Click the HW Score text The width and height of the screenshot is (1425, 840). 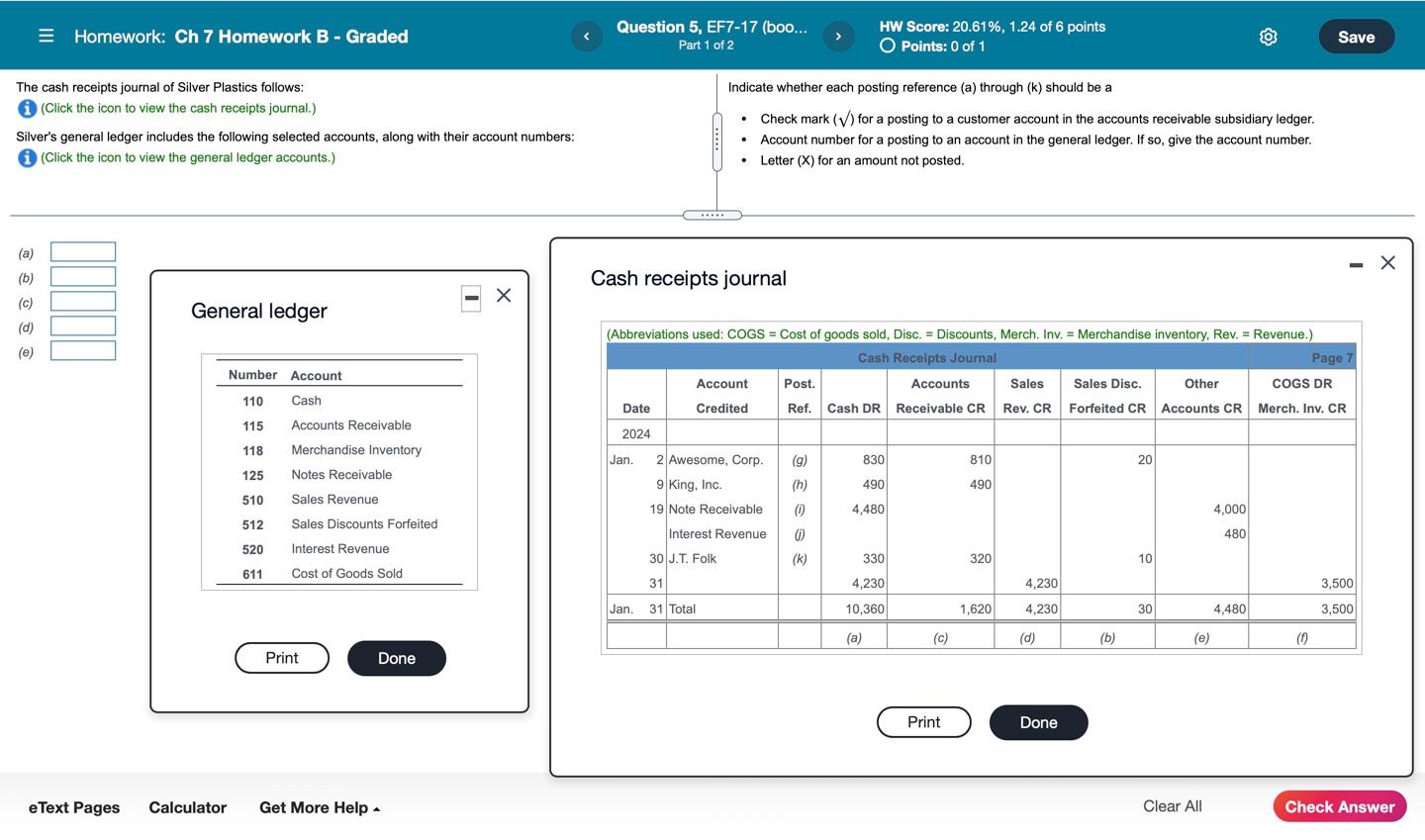(993, 27)
